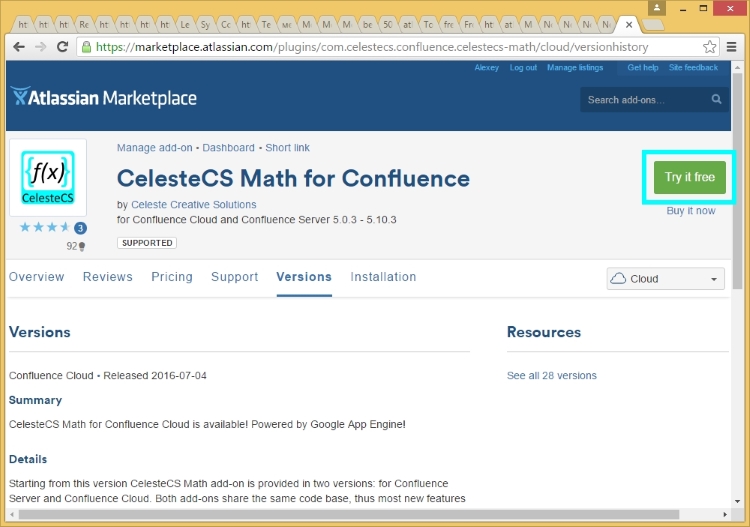Open the Pricing tab
The width and height of the screenshot is (750, 527).
coord(172,277)
